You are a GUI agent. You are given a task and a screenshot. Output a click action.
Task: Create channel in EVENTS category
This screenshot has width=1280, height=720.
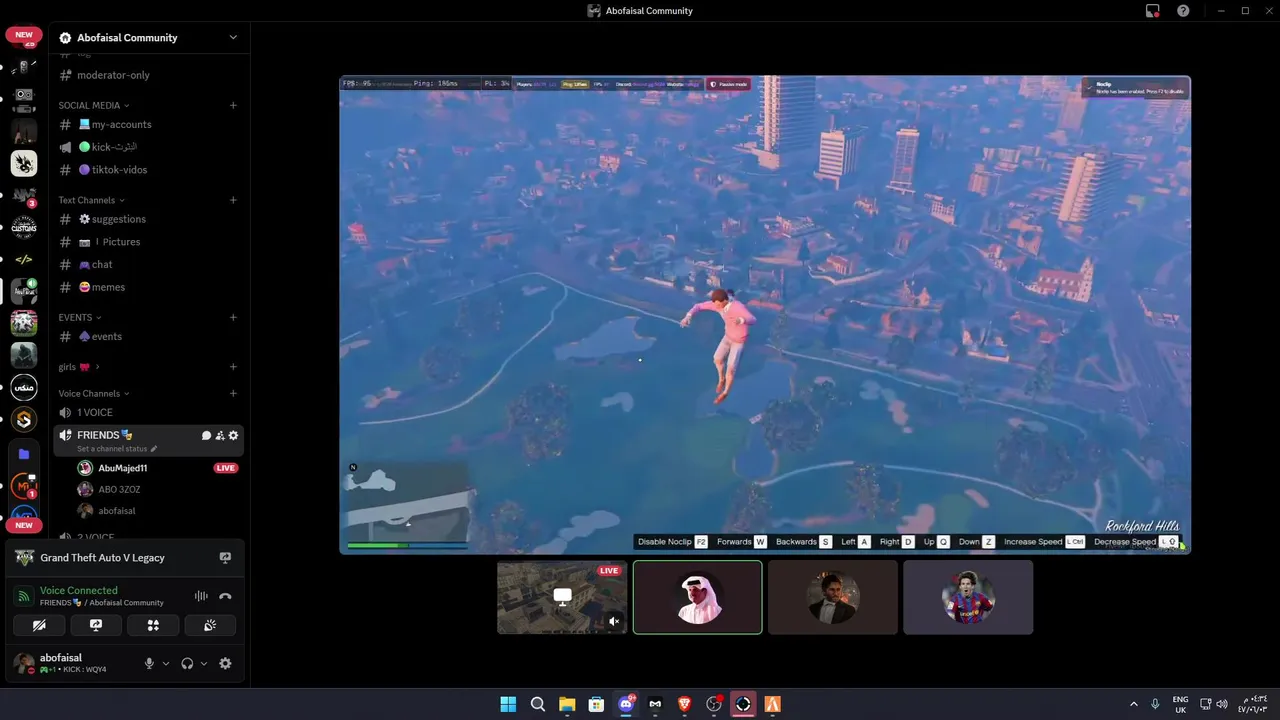click(233, 317)
